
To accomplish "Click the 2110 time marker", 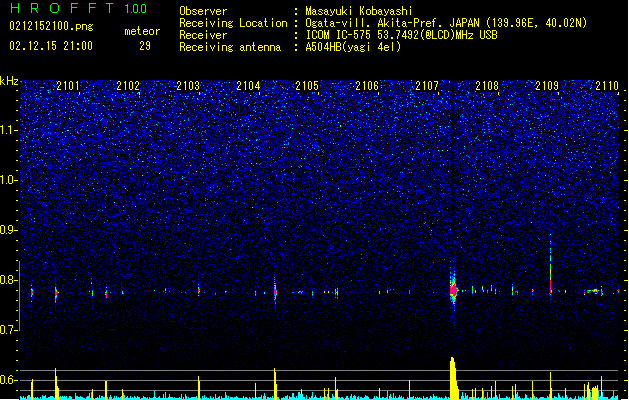I will tap(607, 85).
